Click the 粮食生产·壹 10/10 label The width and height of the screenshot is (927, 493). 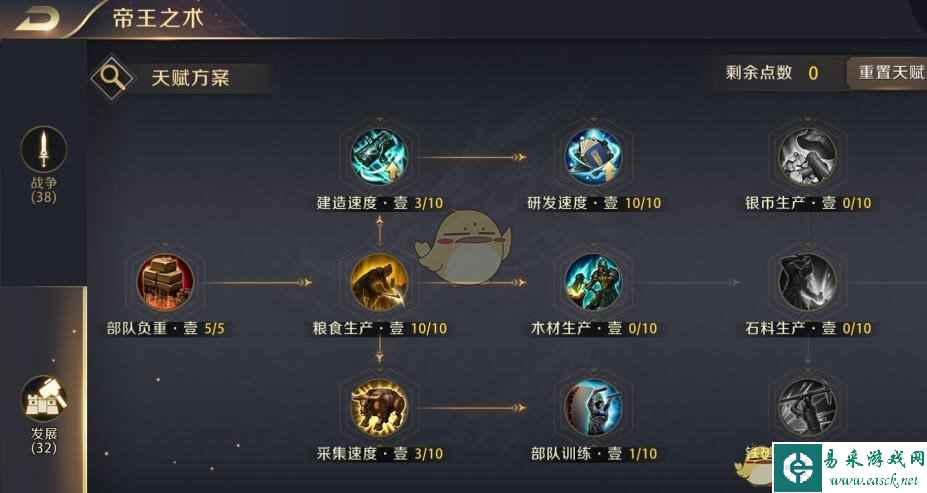click(380, 329)
